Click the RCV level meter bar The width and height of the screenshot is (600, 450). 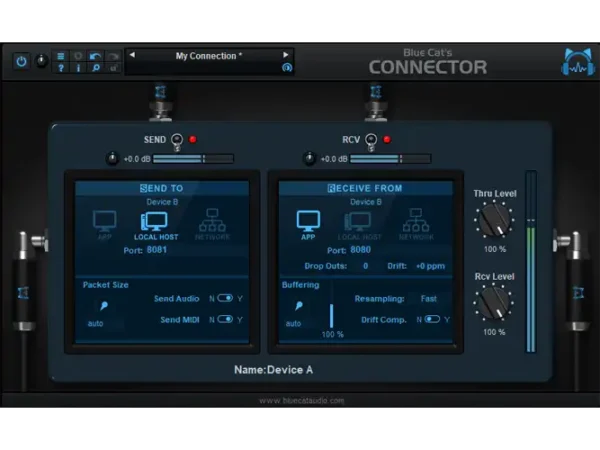click(x=390, y=158)
